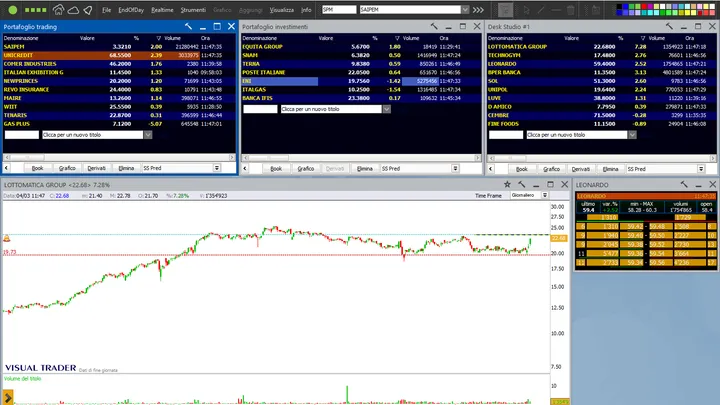
Task: Open the SAIPEM symbol dropdown in the toolbar
Action: point(465,10)
